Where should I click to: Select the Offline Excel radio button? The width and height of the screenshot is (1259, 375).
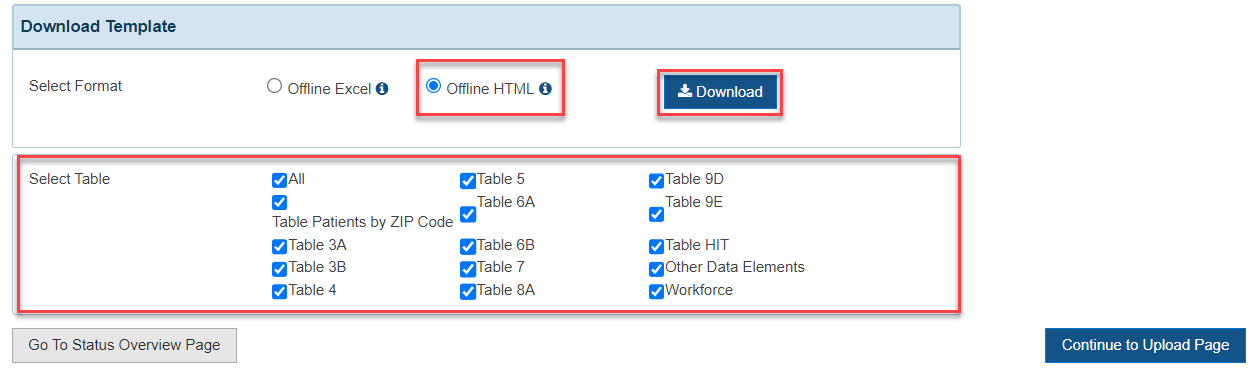point(274,87)
